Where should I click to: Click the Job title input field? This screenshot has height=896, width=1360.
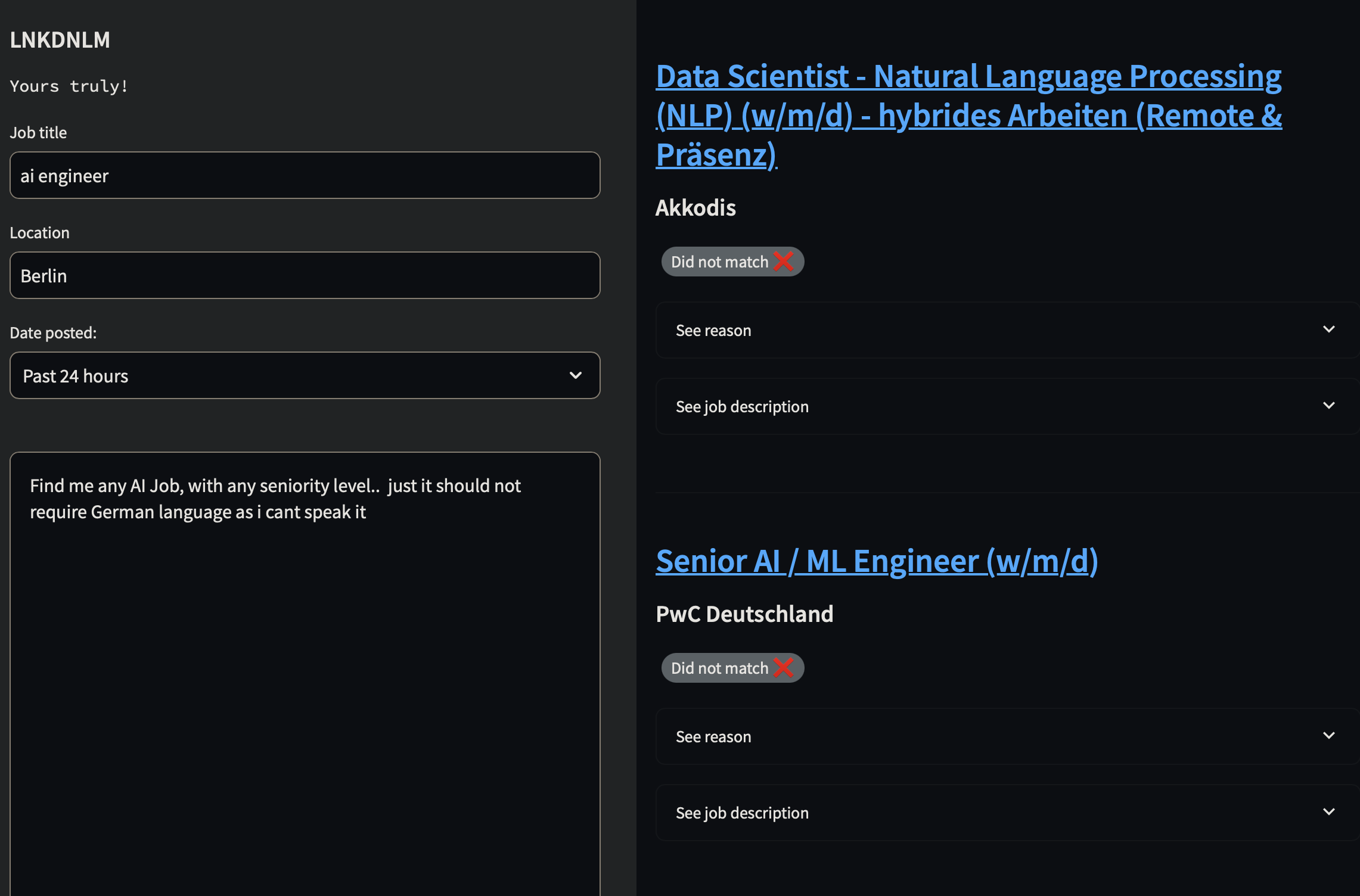pos(305,175)
